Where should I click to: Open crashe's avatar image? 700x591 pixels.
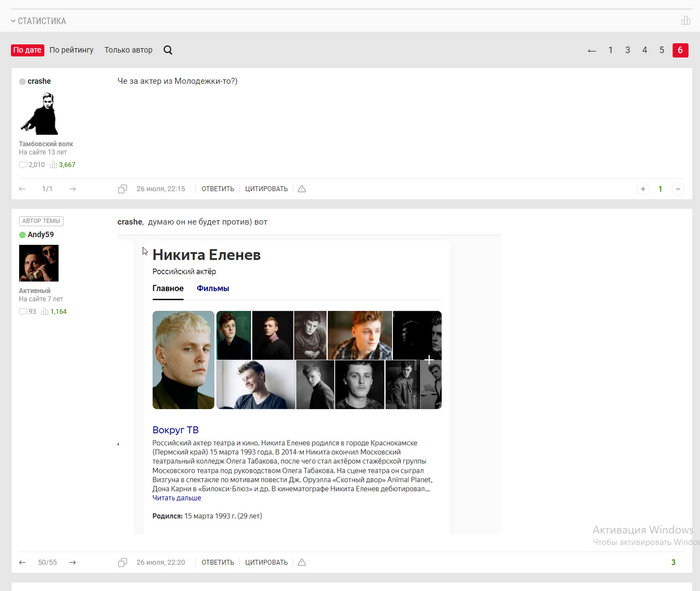tap(39, 113)
